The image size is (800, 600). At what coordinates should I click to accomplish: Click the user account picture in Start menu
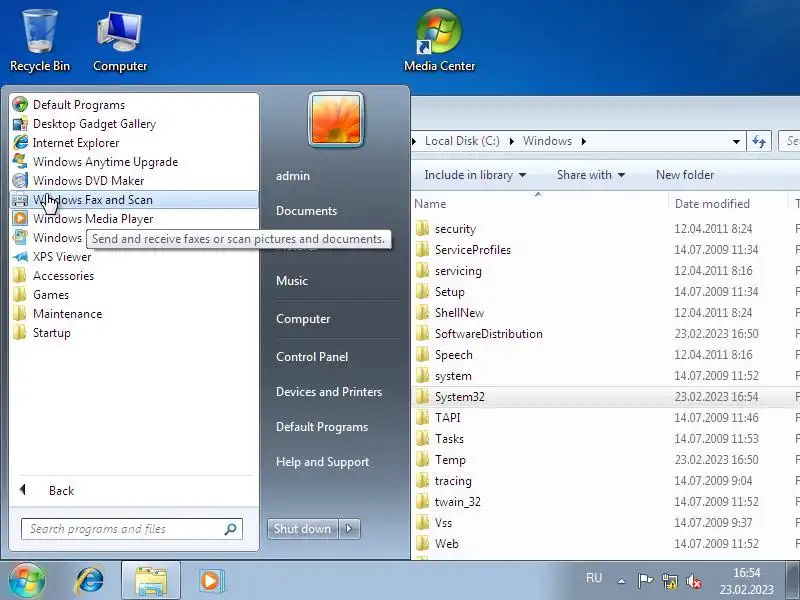[x=336, y=119]
